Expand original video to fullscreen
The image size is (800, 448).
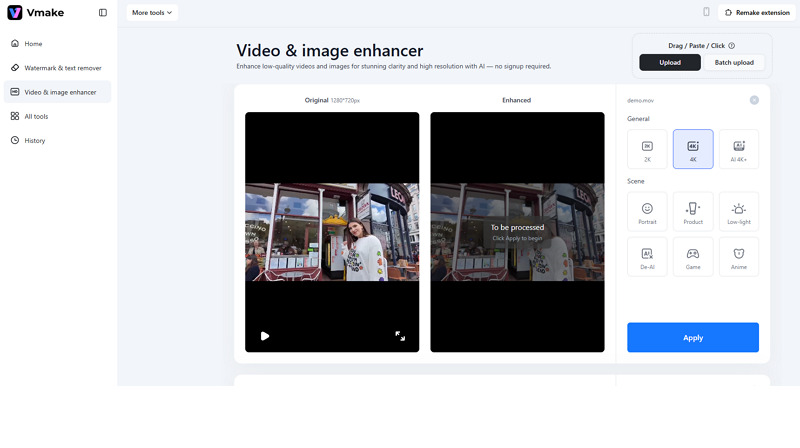click(400, 336)
